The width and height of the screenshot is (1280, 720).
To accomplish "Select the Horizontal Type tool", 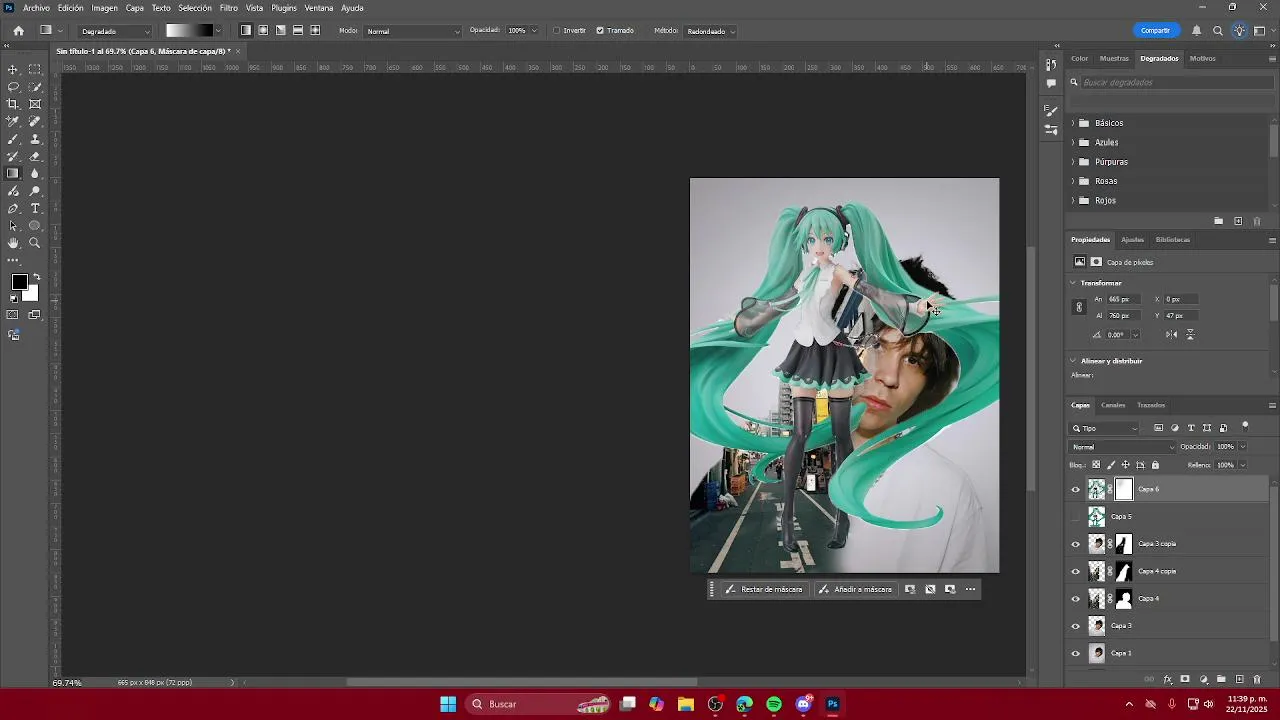I will pyautogui.click(x=35, y=208).
